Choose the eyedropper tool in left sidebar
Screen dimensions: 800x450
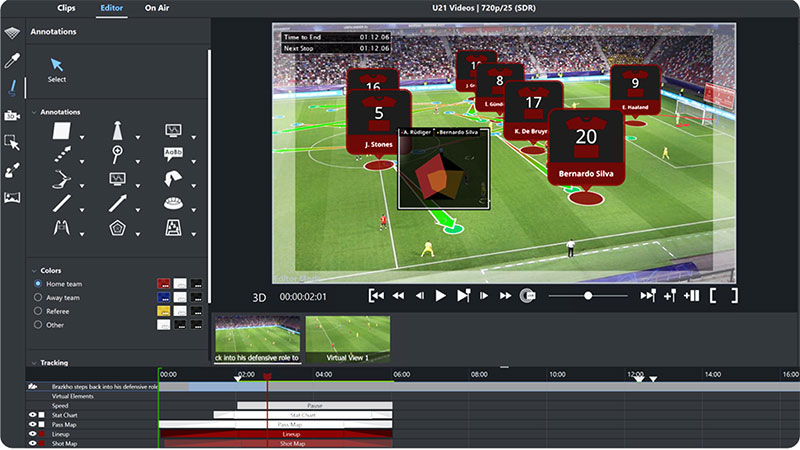click(x=12, y=60)
